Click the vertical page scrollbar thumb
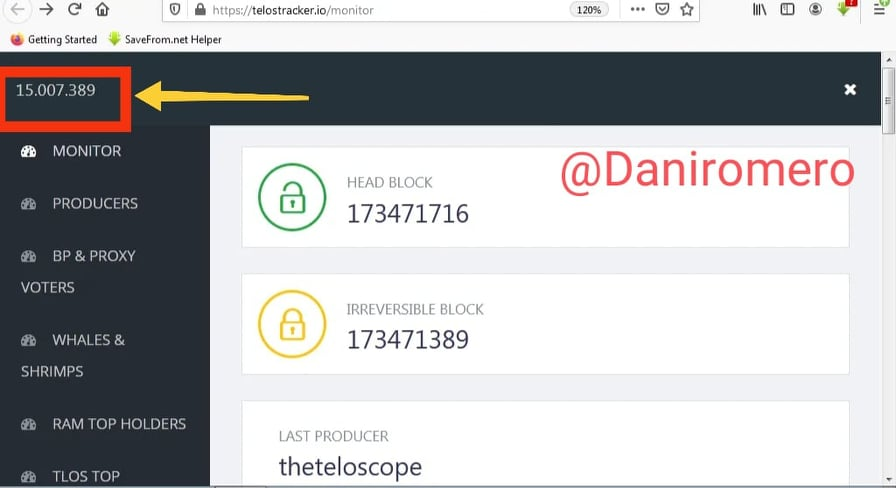The height and width of the screenshot is (488, 896). click(x=888, y=101)
